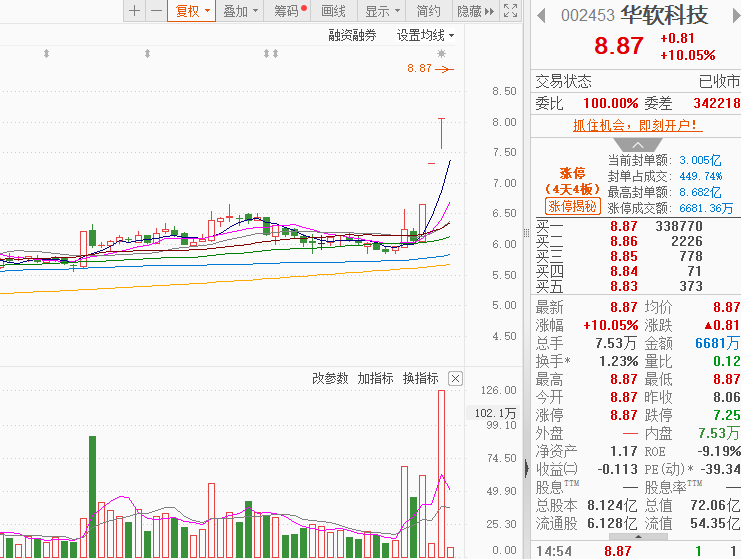The width and height of the screenshot is (741, 559).
Task: Toggle fullscreen chart icon
Action: [510, 11]
